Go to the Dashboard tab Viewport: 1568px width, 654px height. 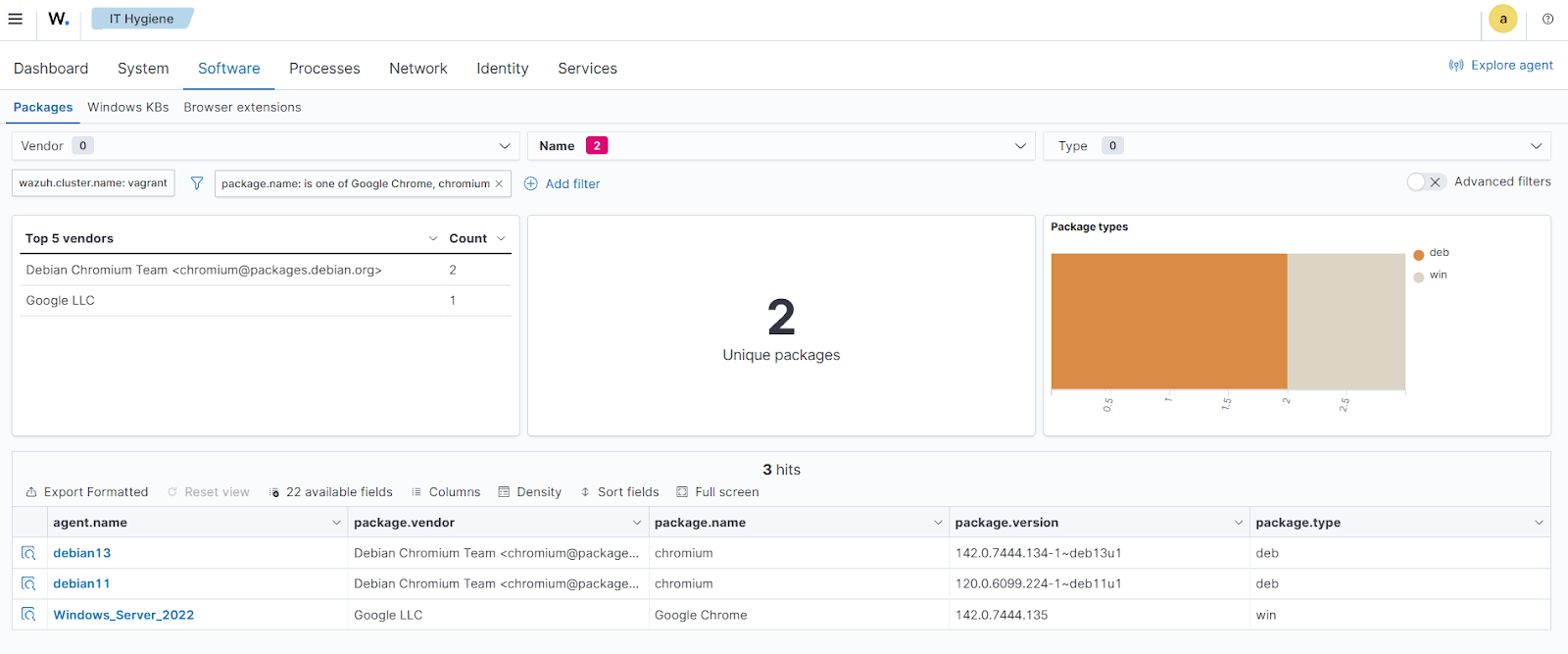[51, 69]
